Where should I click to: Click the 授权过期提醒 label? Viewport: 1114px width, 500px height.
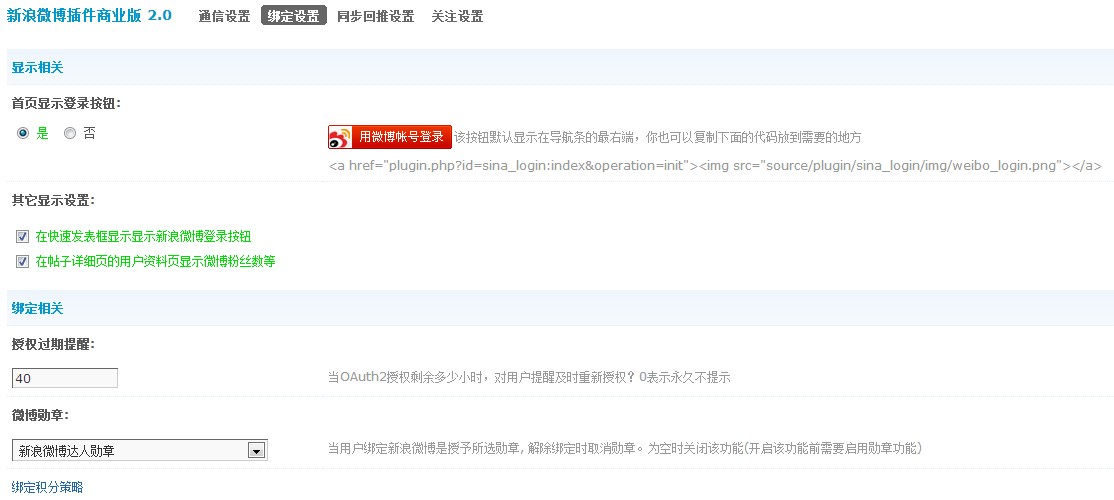tap(54, 344)
